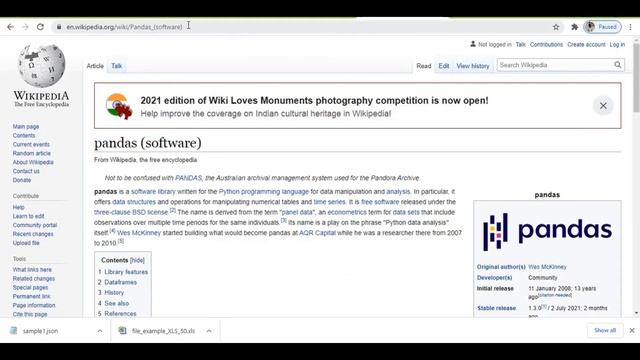Click the sample1.json download file icon
The width and height of the screenshot is (640, 360).
point(13,331)
